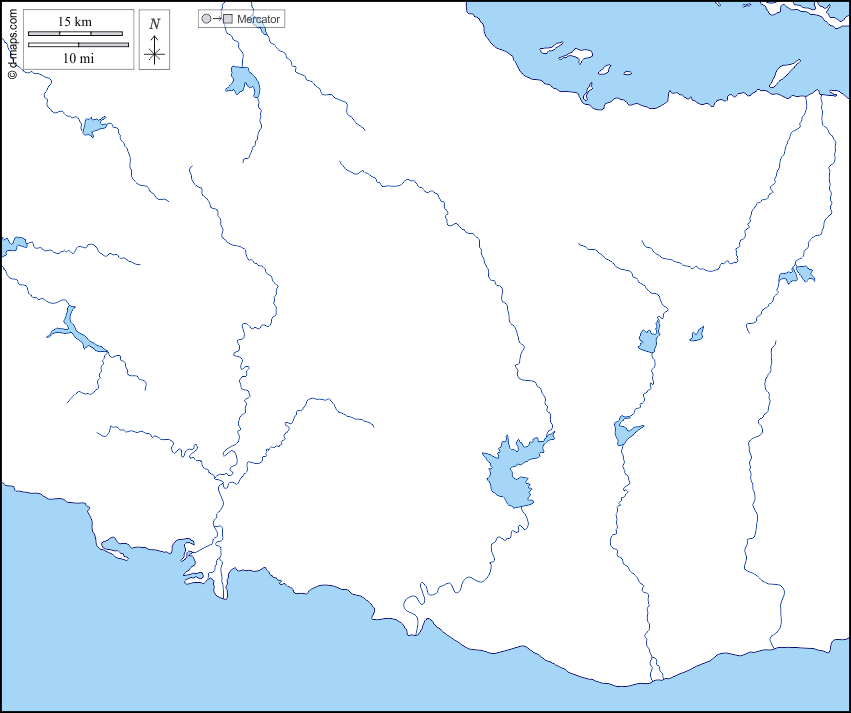851x713 pixels.
Task: Click the square icon beside Mercator
Action: [x=228, y=19]
